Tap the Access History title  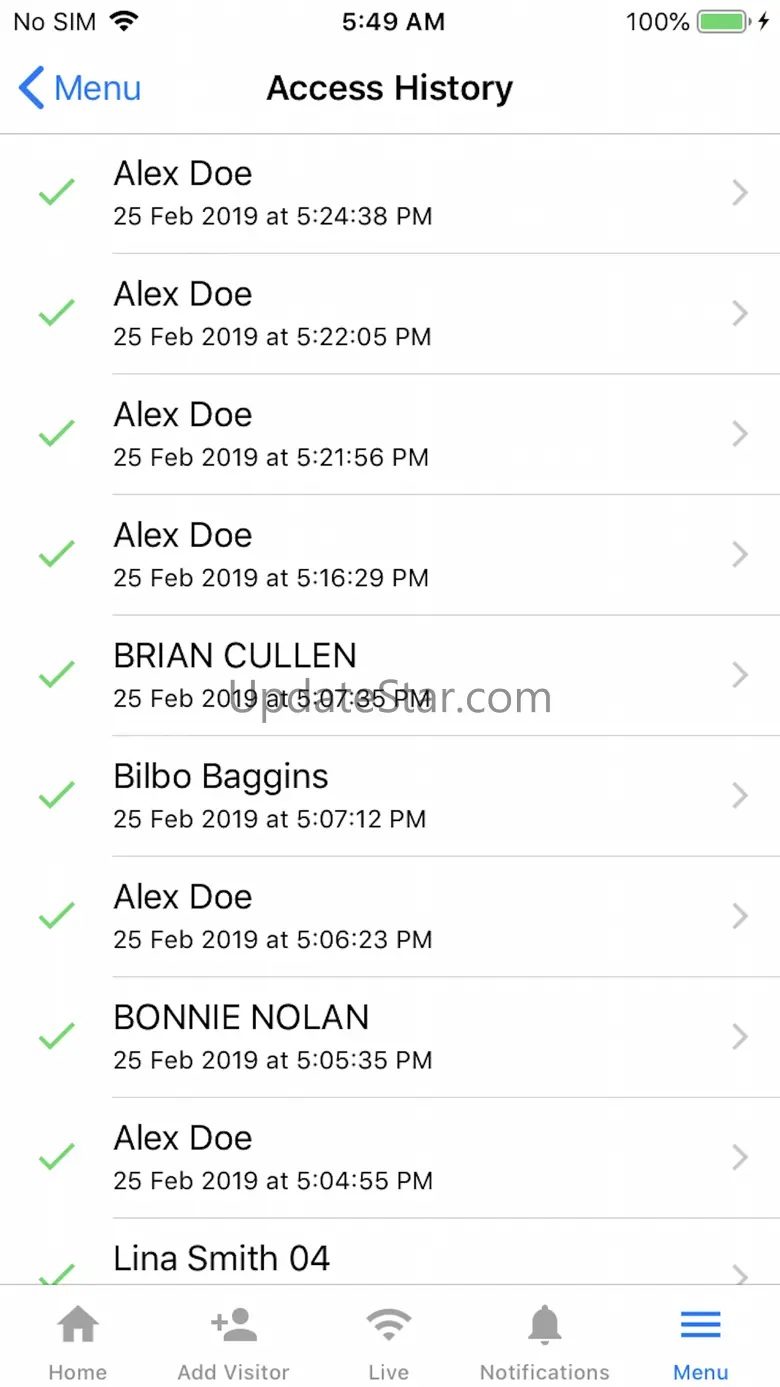coord(390,88)
